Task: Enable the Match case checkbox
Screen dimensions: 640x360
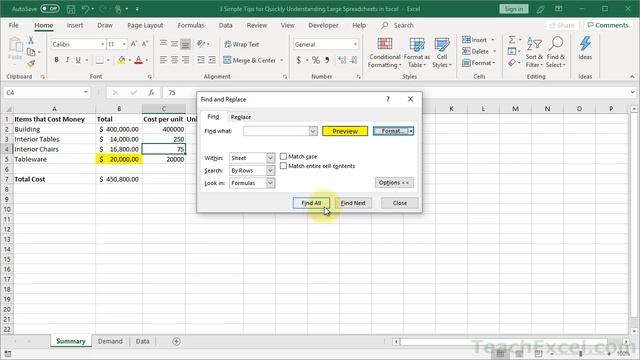Action: coord(283,156)
